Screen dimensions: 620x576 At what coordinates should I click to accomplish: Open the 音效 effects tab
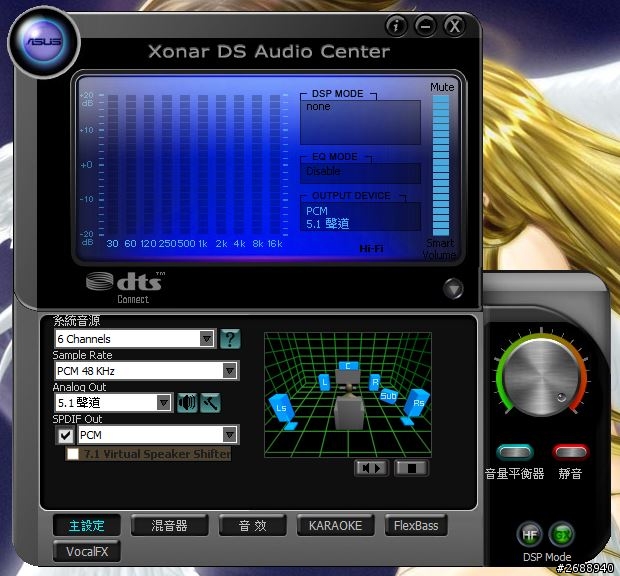pyautogui.click(x=253, y=526)
